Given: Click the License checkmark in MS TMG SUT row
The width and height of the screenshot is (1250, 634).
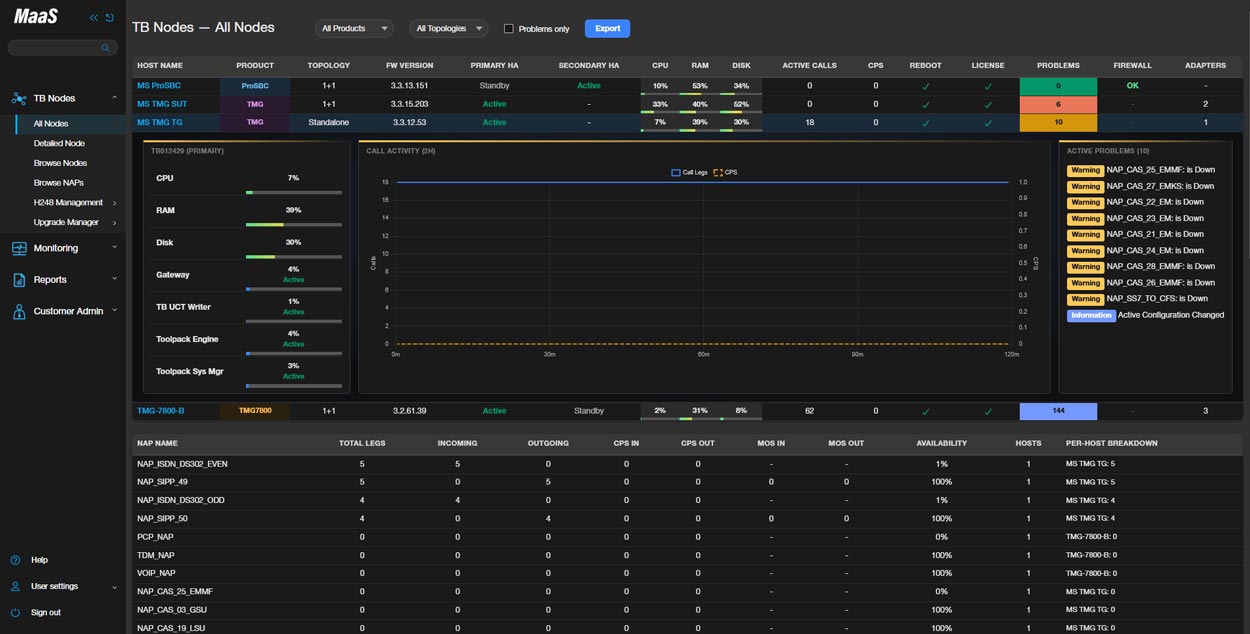Looking at the screenshot, I should coord(988,104).
